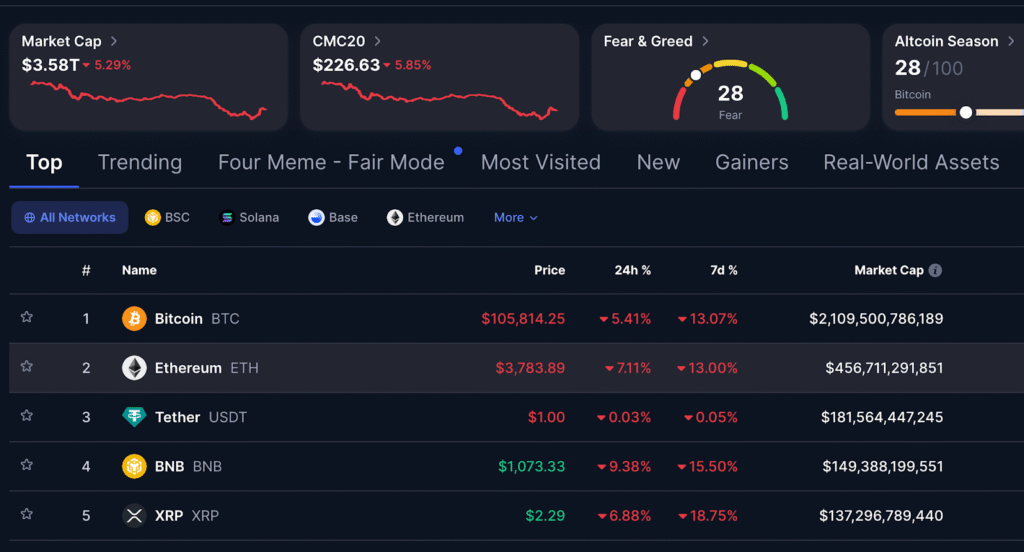The width and height of the screenshot is (1024, 552).
Task: Star Ethereum to add to watchlist
Action: (x=27, y=366)
